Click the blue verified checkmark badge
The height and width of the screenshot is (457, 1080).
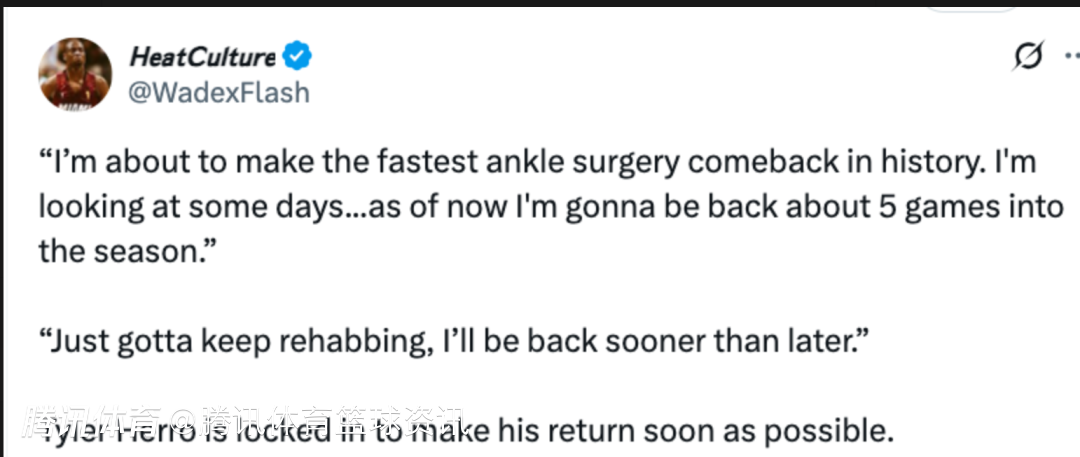(297, 57)
